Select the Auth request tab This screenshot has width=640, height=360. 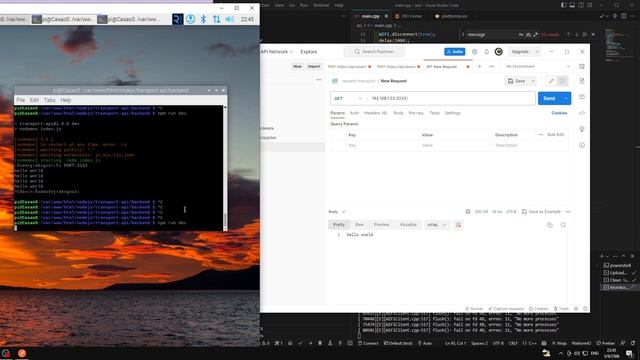(x=354, y=113)
